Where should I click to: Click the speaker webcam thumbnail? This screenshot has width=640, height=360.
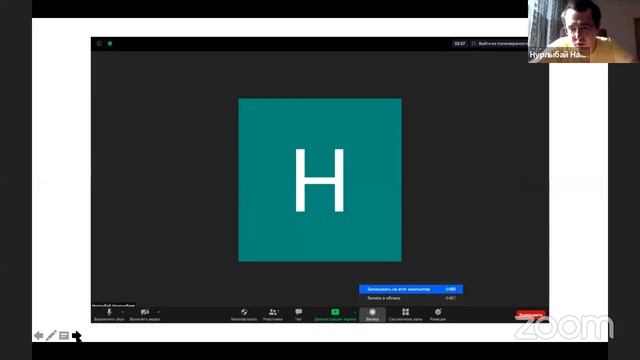click(x=584, y=31)
